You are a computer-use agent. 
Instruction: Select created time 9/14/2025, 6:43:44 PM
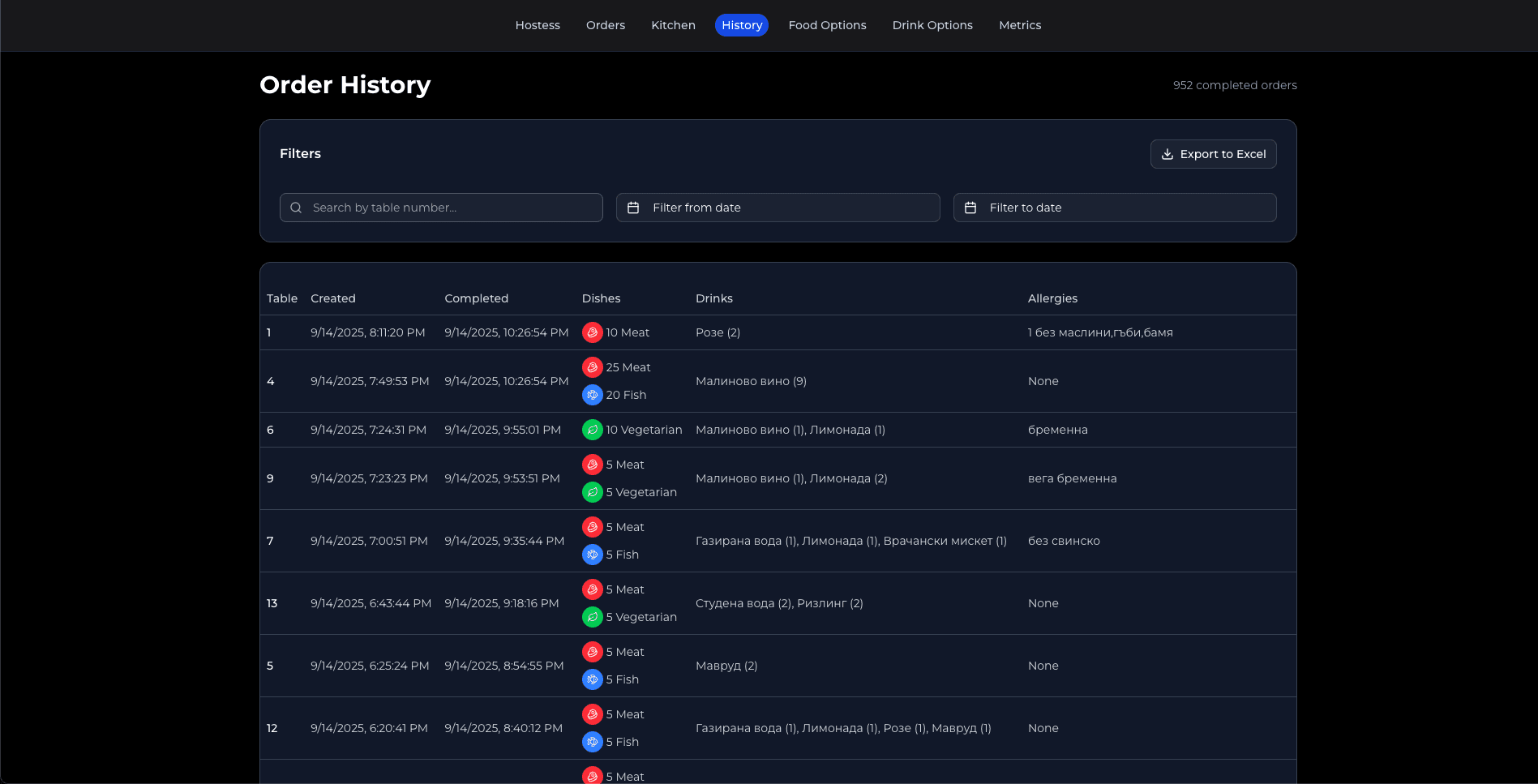pos(371,603)
